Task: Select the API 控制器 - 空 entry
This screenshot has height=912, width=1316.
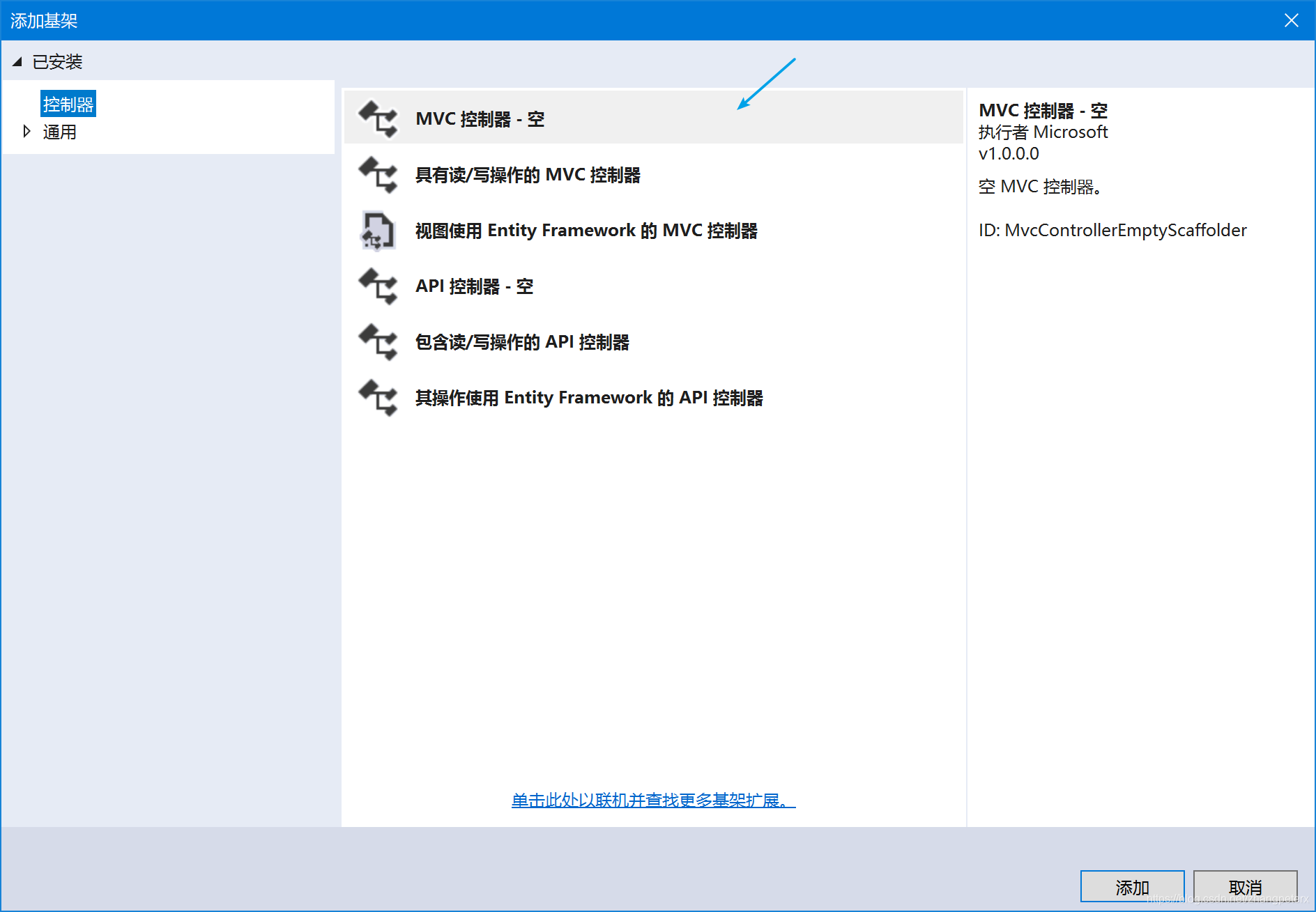Action: tap(653, 286)
